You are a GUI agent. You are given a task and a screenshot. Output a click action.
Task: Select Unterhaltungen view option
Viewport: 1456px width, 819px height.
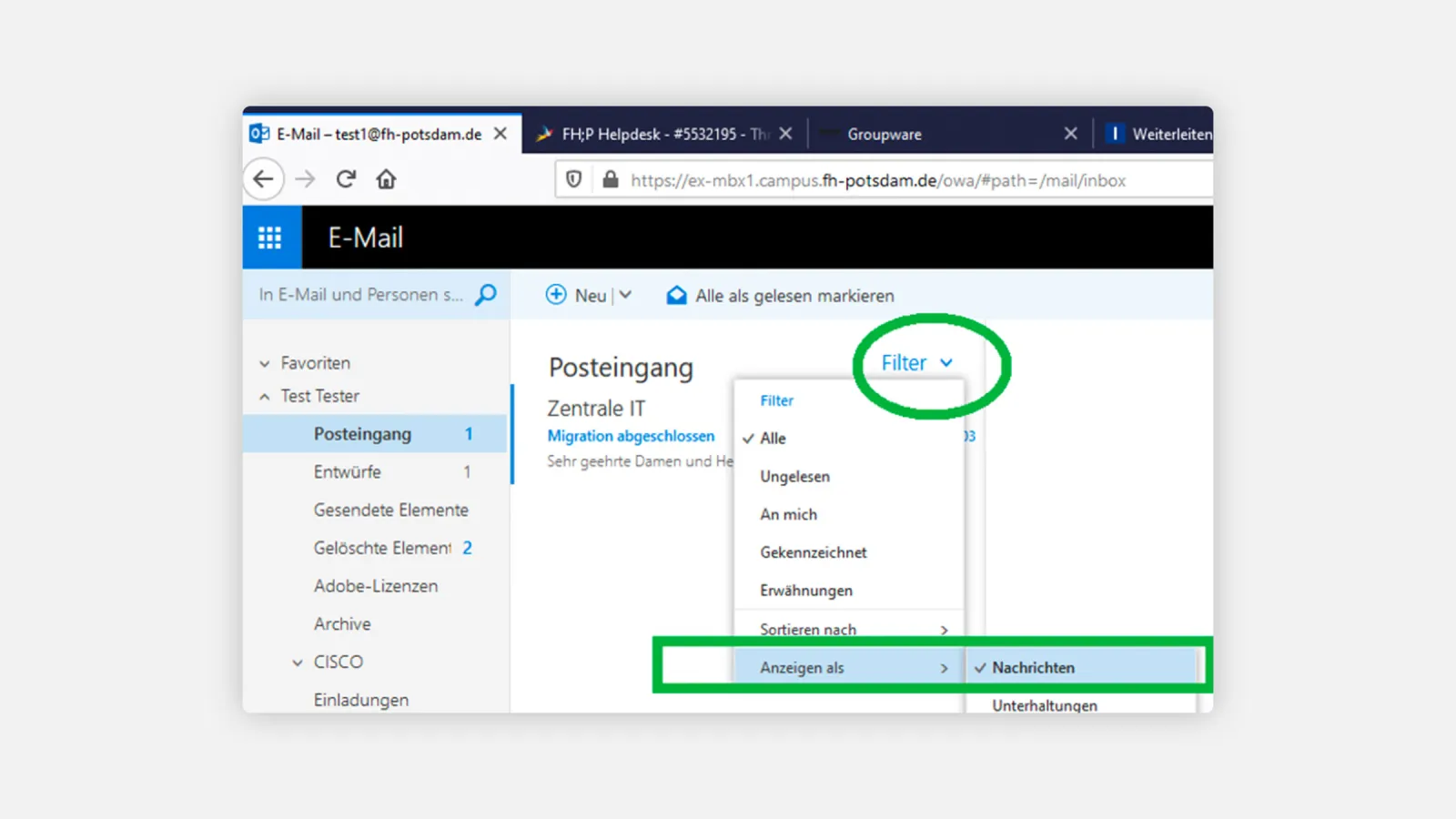coord(1044,704)
